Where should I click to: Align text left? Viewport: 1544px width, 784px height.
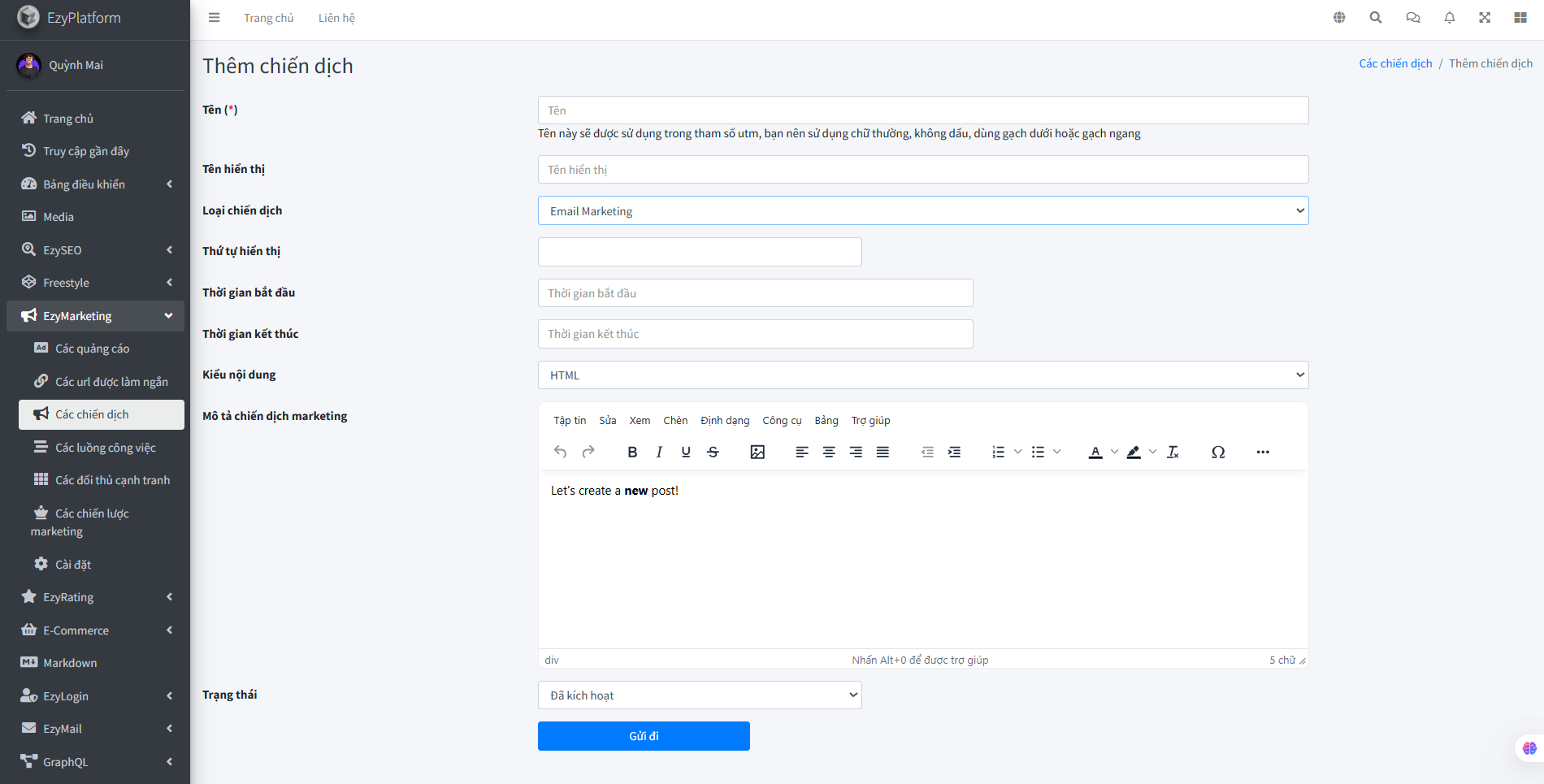[x=802, y=452]
